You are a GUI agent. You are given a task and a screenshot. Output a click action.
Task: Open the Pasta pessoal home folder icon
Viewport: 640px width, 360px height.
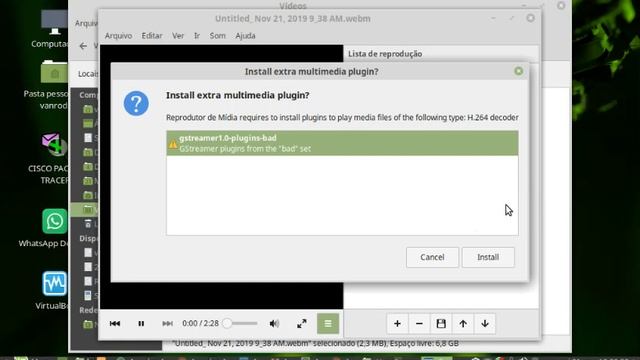click(x=54, y=73)
